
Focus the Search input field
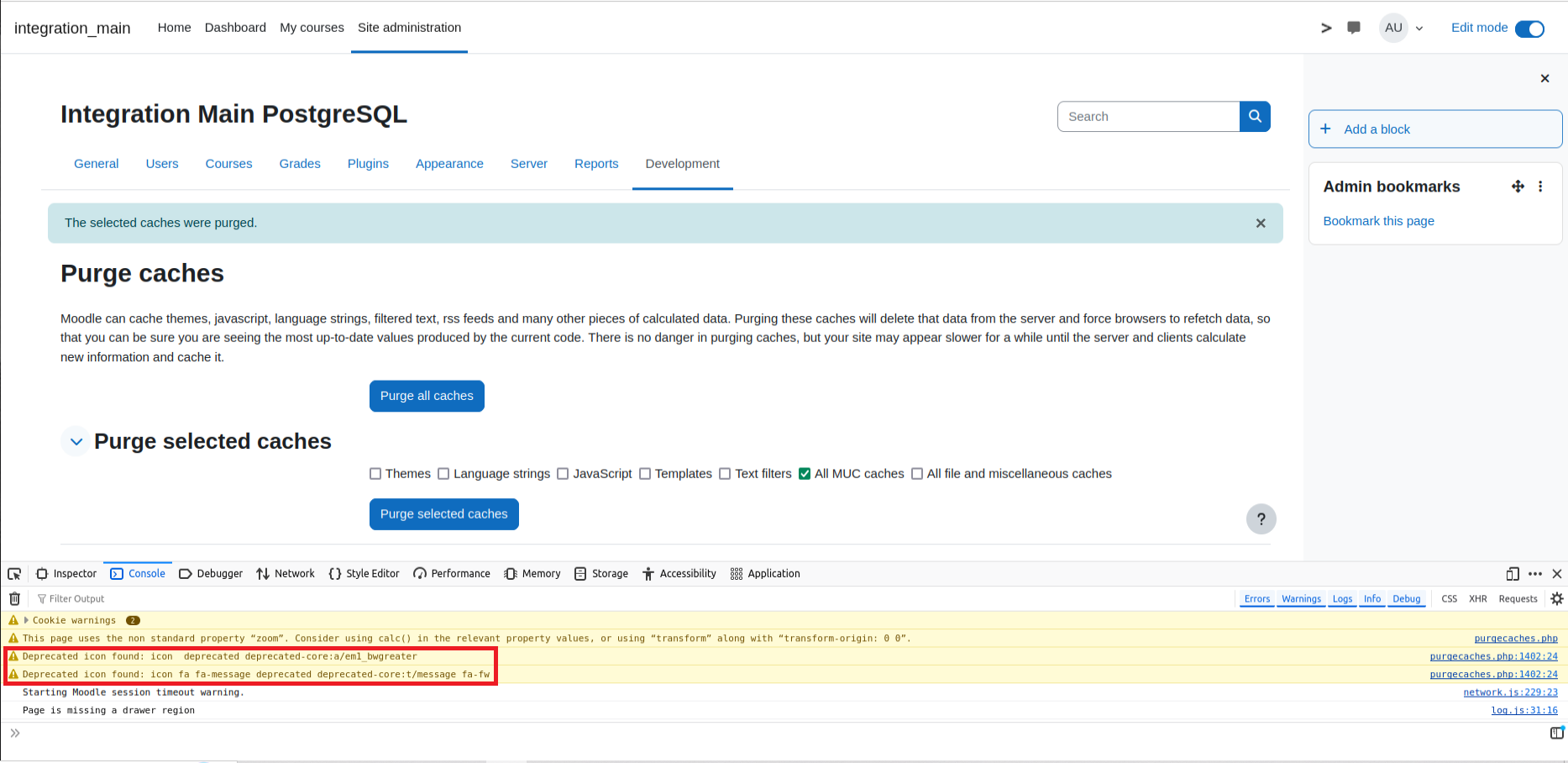[1148, 117]
